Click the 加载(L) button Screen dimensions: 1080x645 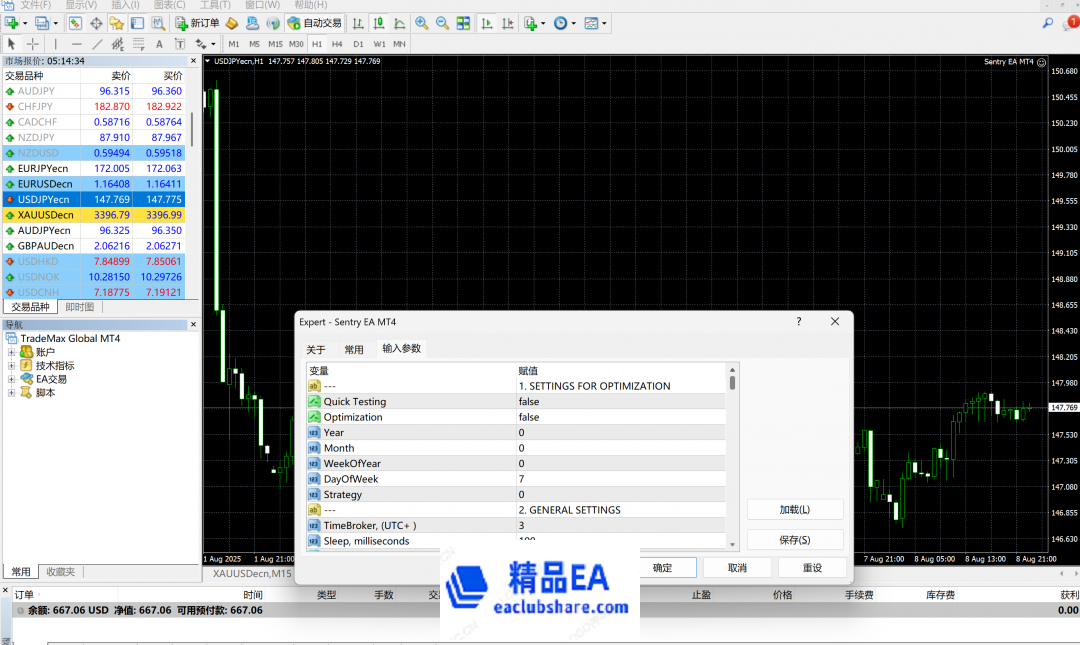[795, 510]
